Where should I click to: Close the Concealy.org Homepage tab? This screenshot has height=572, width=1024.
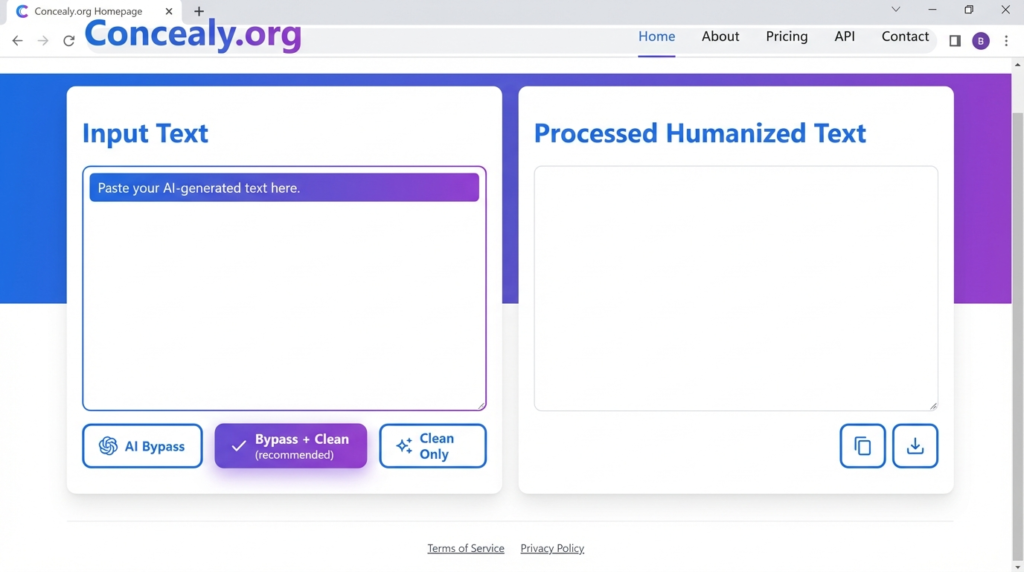coord(169,12)
